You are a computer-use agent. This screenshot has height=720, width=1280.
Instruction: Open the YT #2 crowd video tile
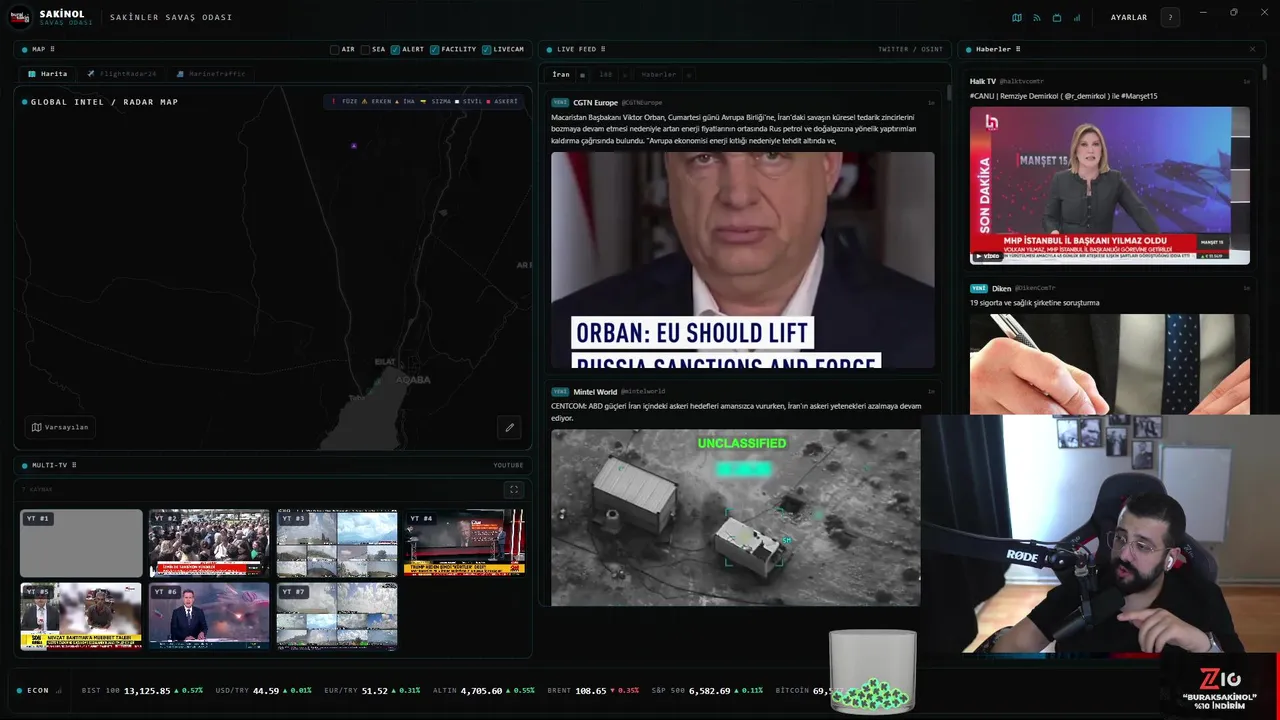pos(209,543)
